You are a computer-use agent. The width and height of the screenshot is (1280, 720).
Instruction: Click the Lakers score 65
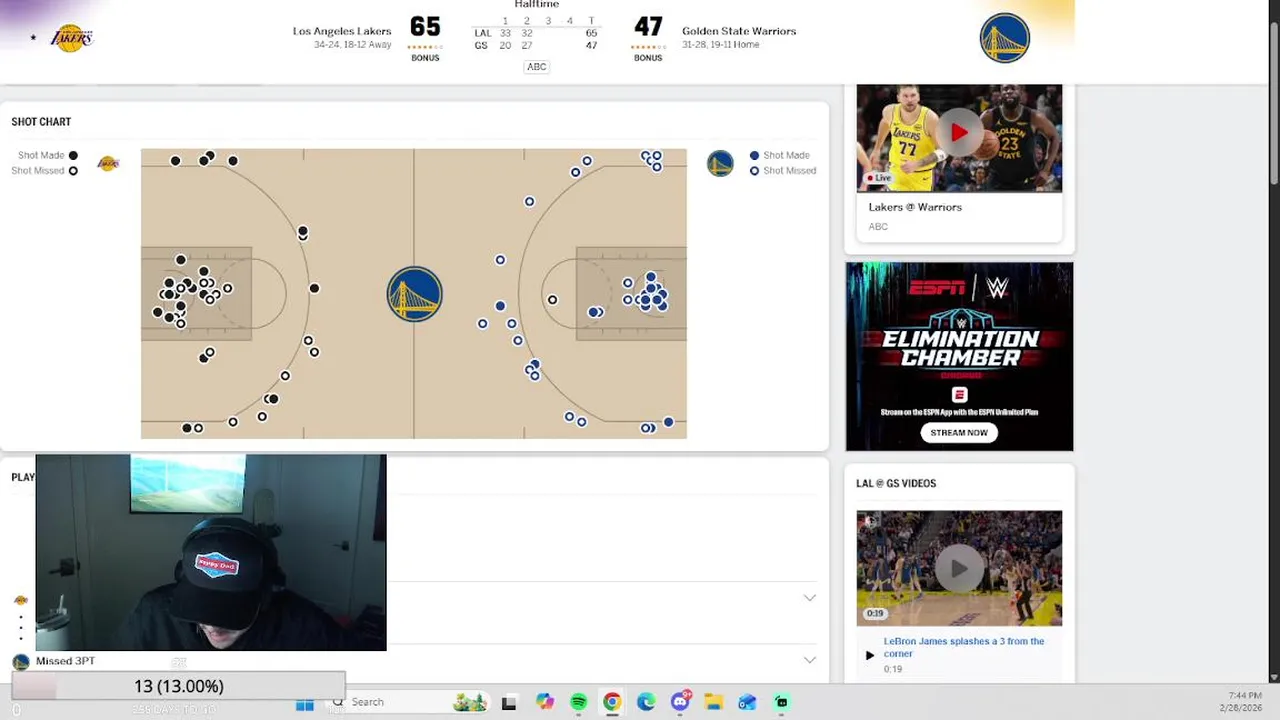tap(425, 28)
